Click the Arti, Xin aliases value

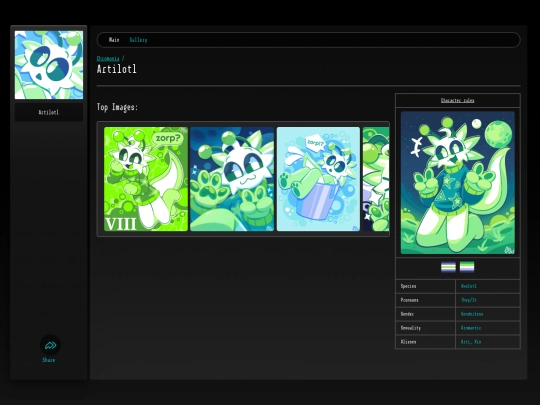pyautogui.click(x=471, y=342)
